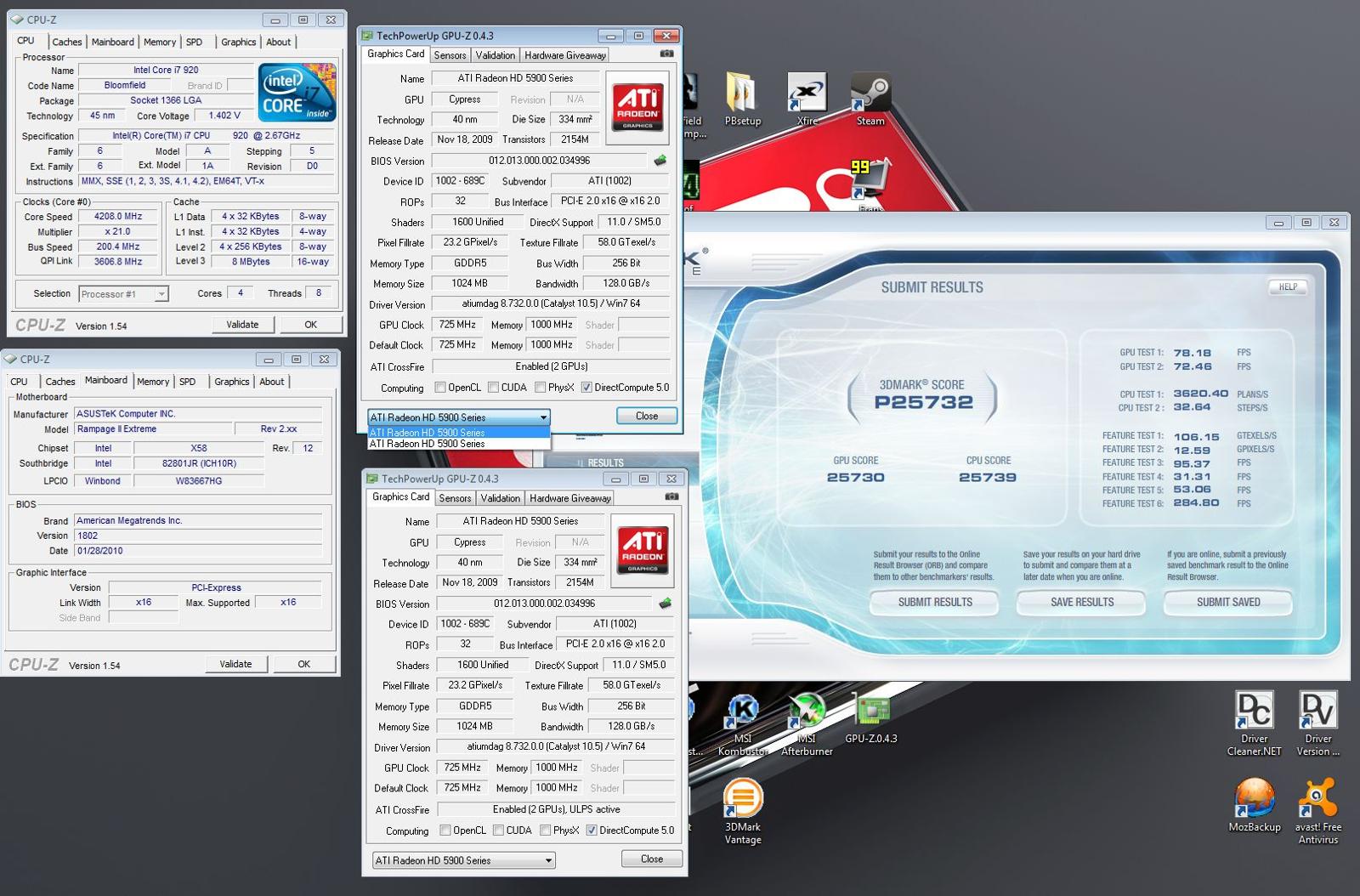Screen dimensions: 1360x896
Task: Toggle the PhysX checkbox in the upper GPU-Z window
Action: coord(540,388)
